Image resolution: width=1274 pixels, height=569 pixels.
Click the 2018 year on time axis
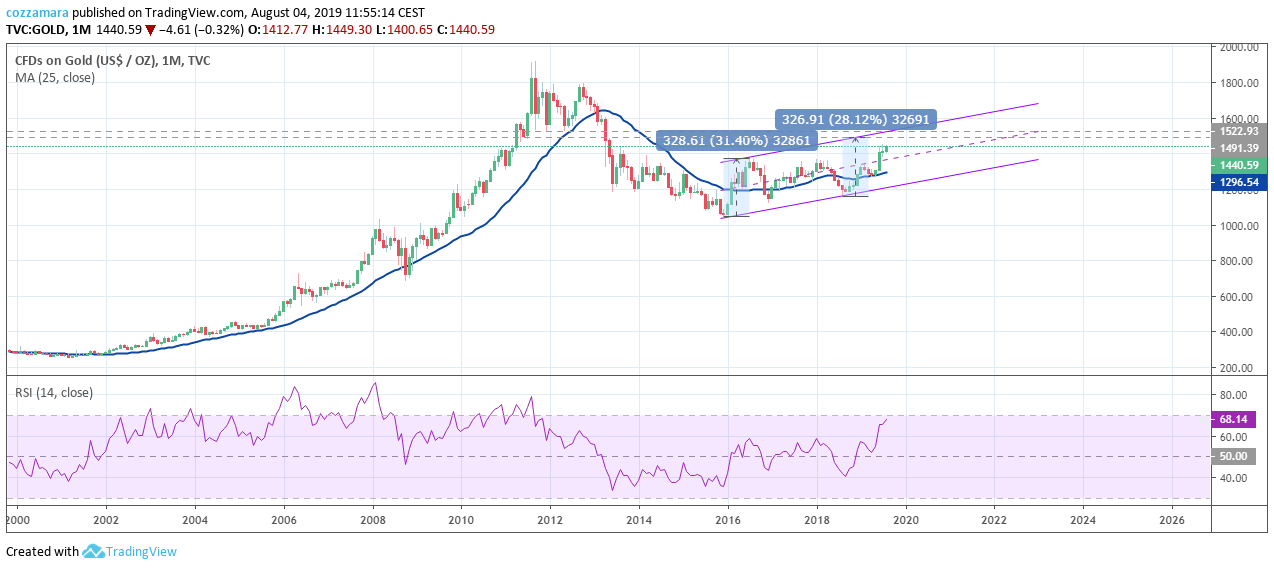coord(817,520)
